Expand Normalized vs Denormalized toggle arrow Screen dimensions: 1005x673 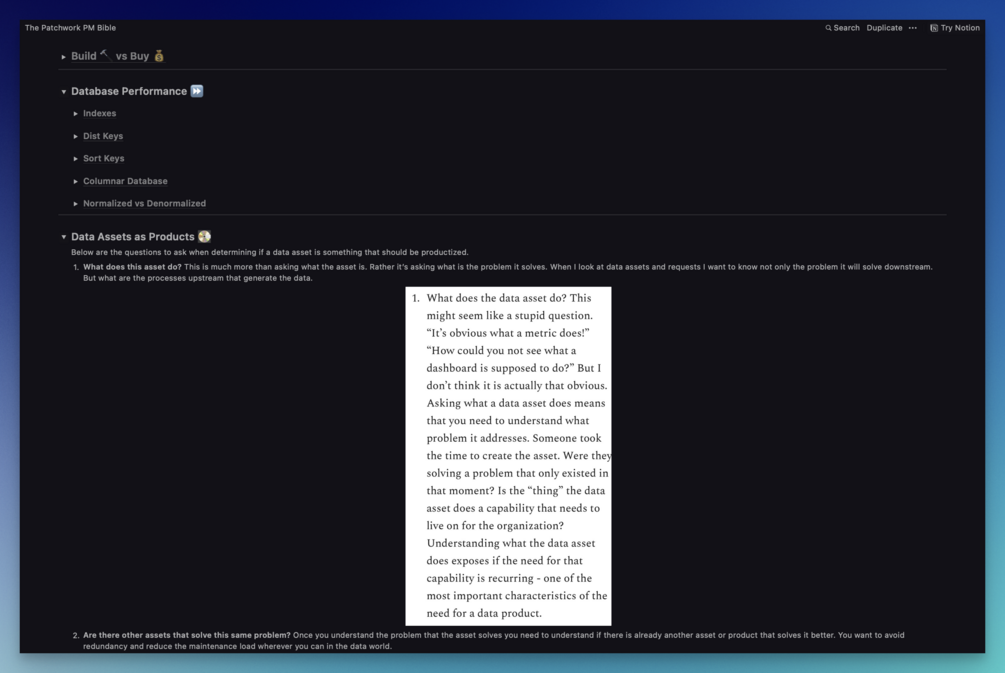click(x=76, y=204)
